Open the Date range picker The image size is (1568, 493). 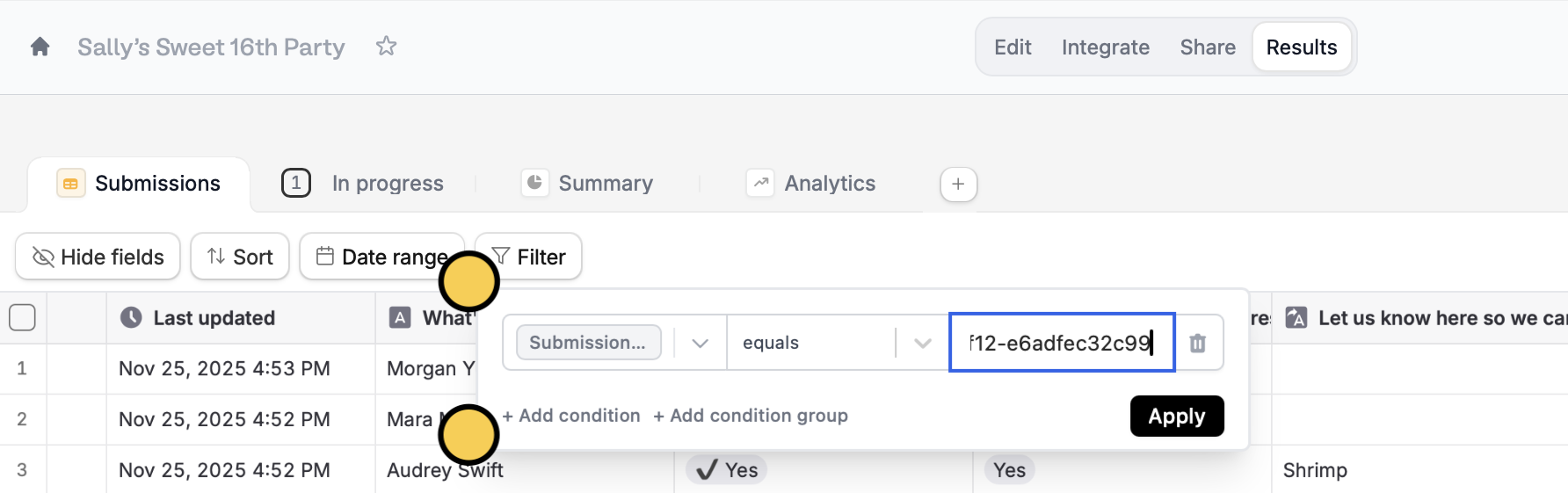click(x=381, y=257)
